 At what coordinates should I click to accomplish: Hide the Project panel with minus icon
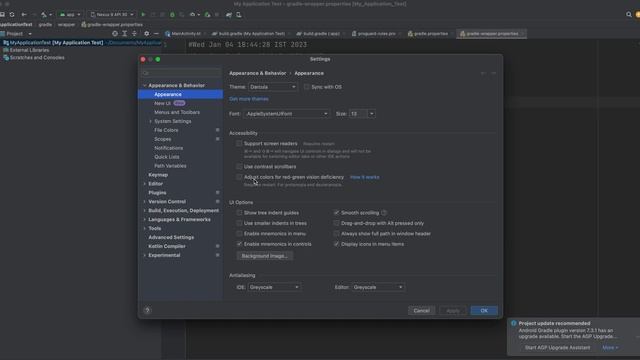[156, 34]
